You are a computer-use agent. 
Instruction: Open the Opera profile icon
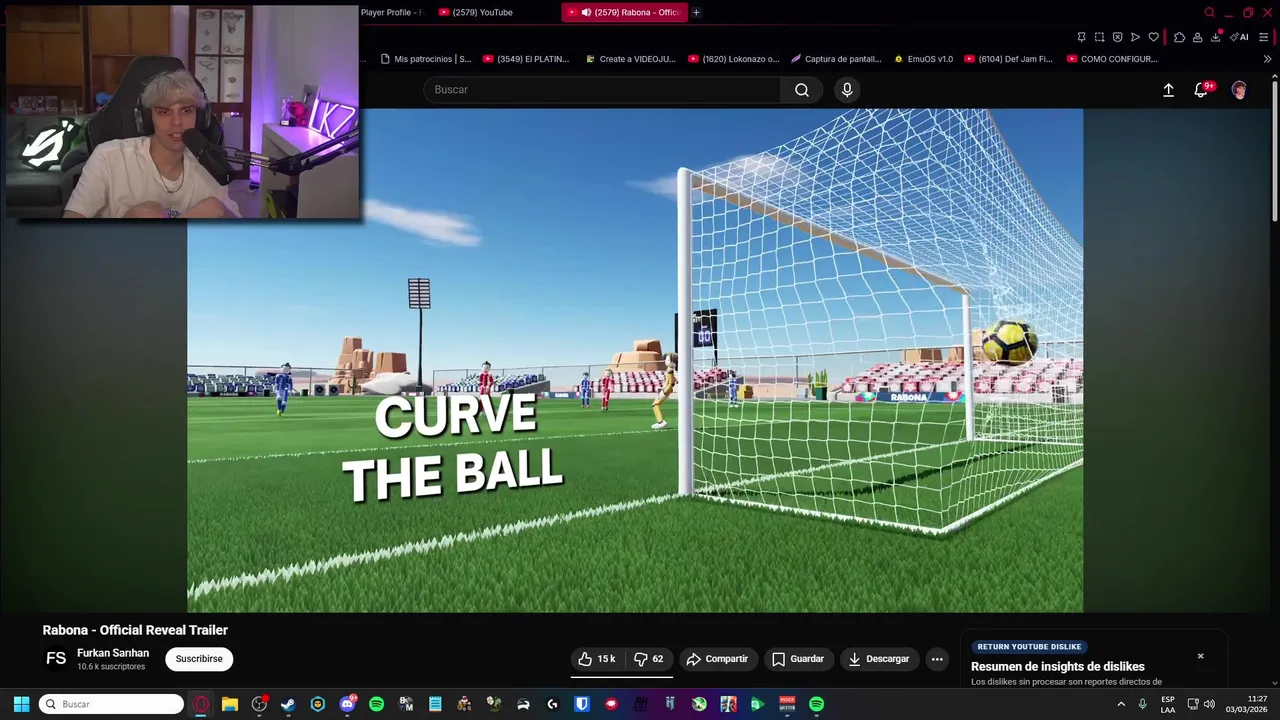click(1197, 37)
